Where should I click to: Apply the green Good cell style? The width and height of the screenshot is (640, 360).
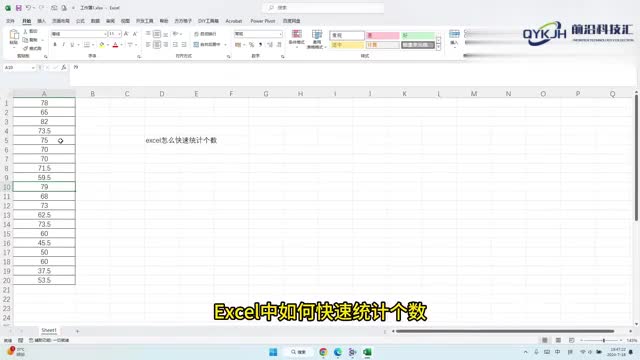click(418, 36)
